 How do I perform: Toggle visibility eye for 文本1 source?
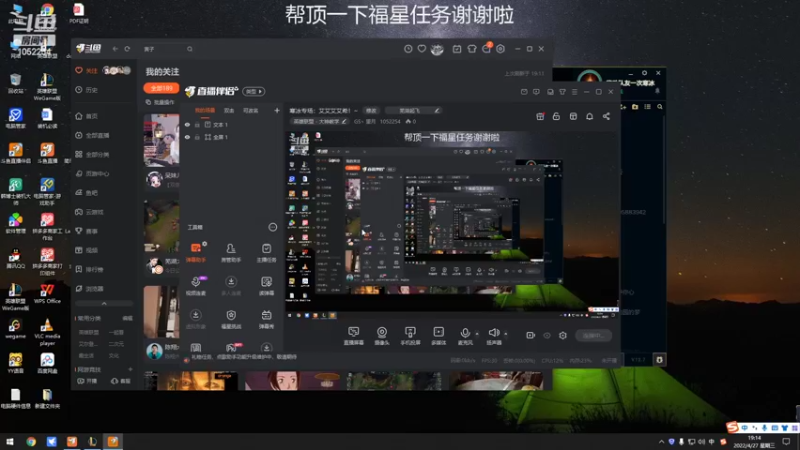coord(187,124)
